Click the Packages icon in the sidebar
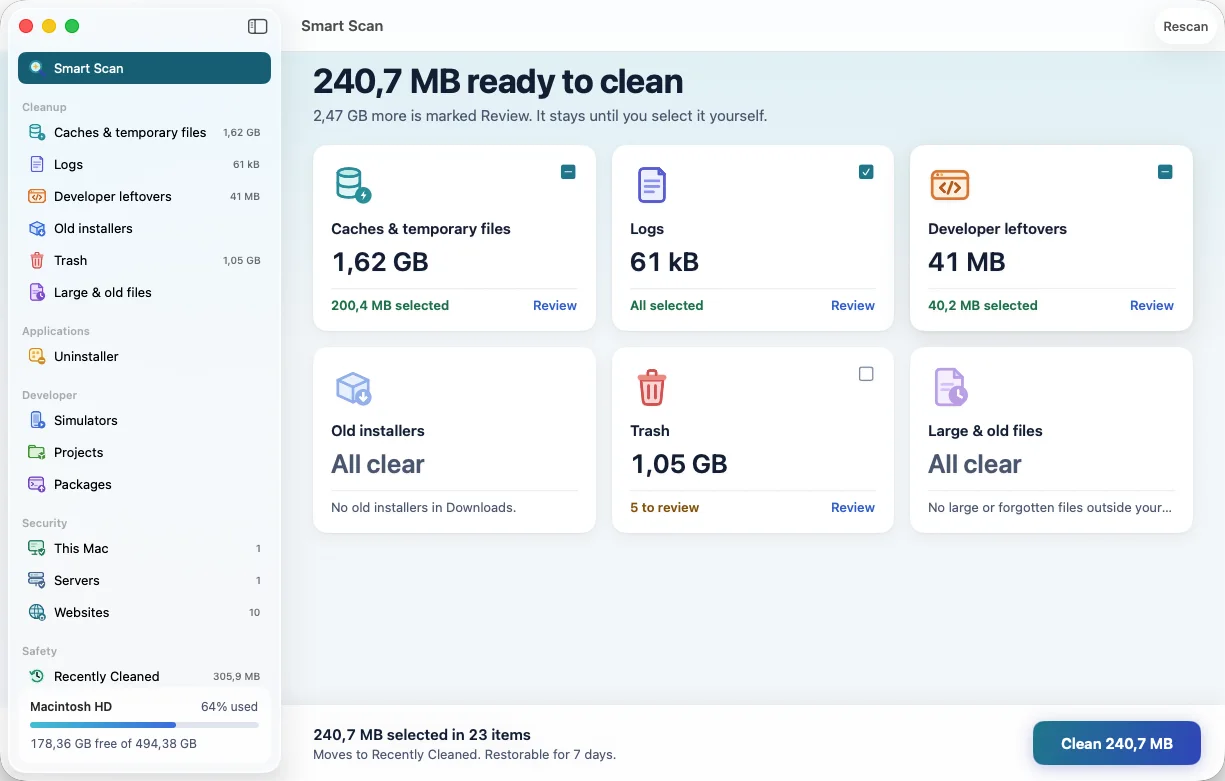1225x781 pixels. 36,484
